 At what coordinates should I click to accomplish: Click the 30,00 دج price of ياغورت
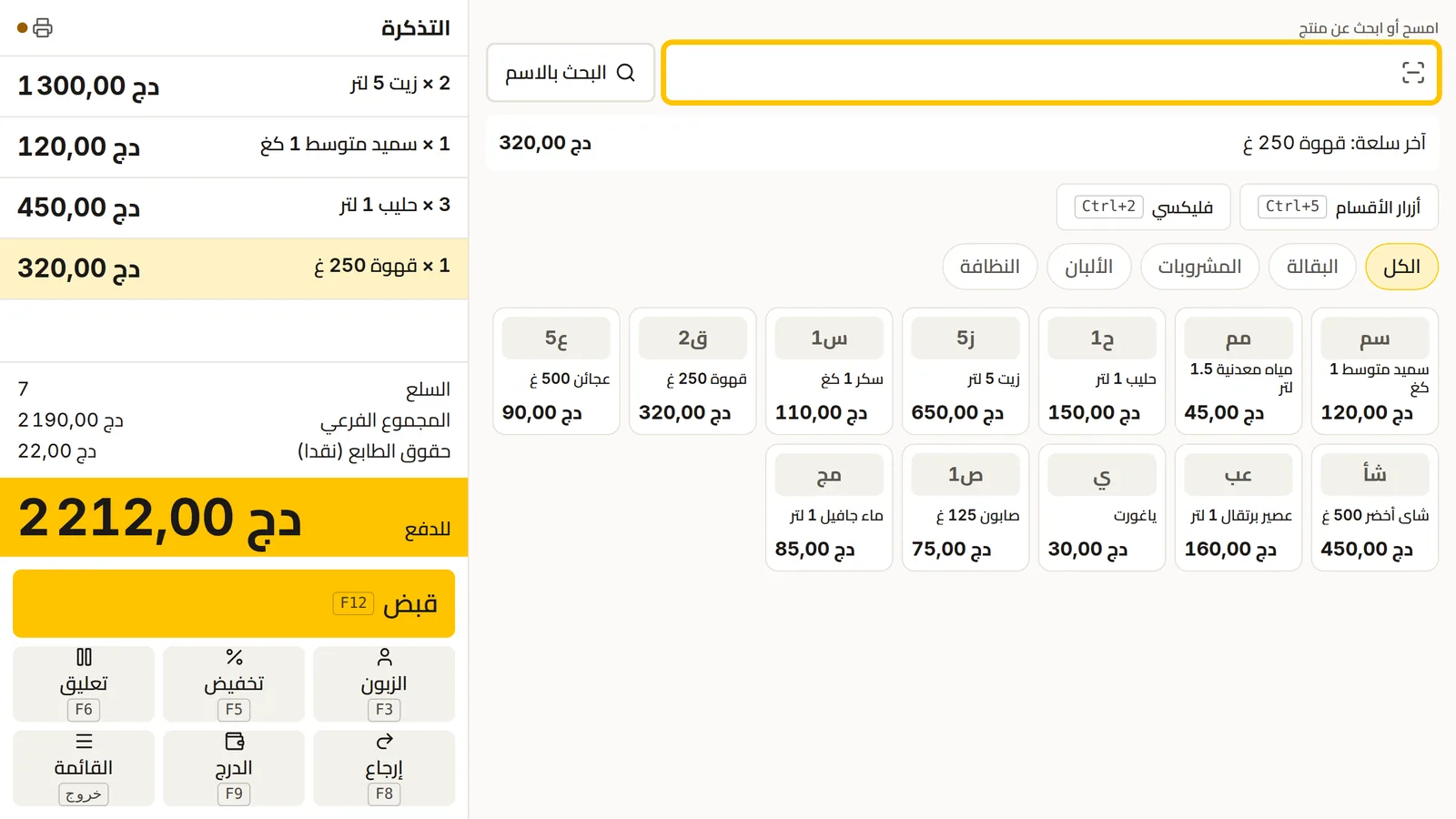point(1087,550)
